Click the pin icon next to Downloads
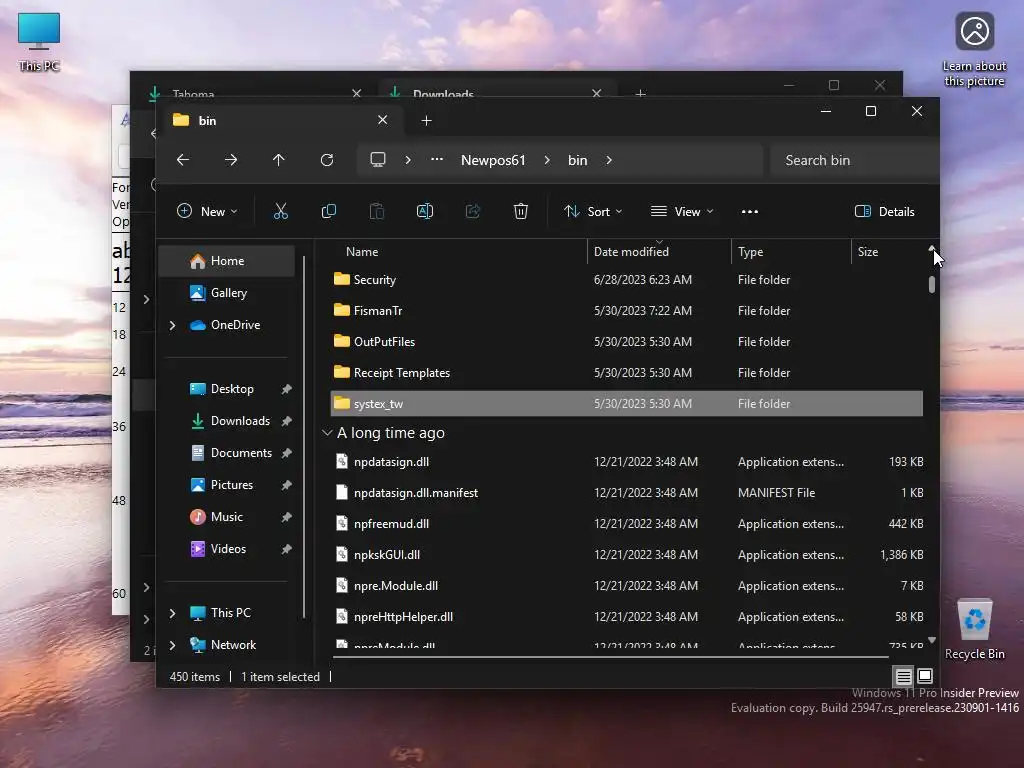The width and height of the screenshot is (1024, 768). [286, 421]
